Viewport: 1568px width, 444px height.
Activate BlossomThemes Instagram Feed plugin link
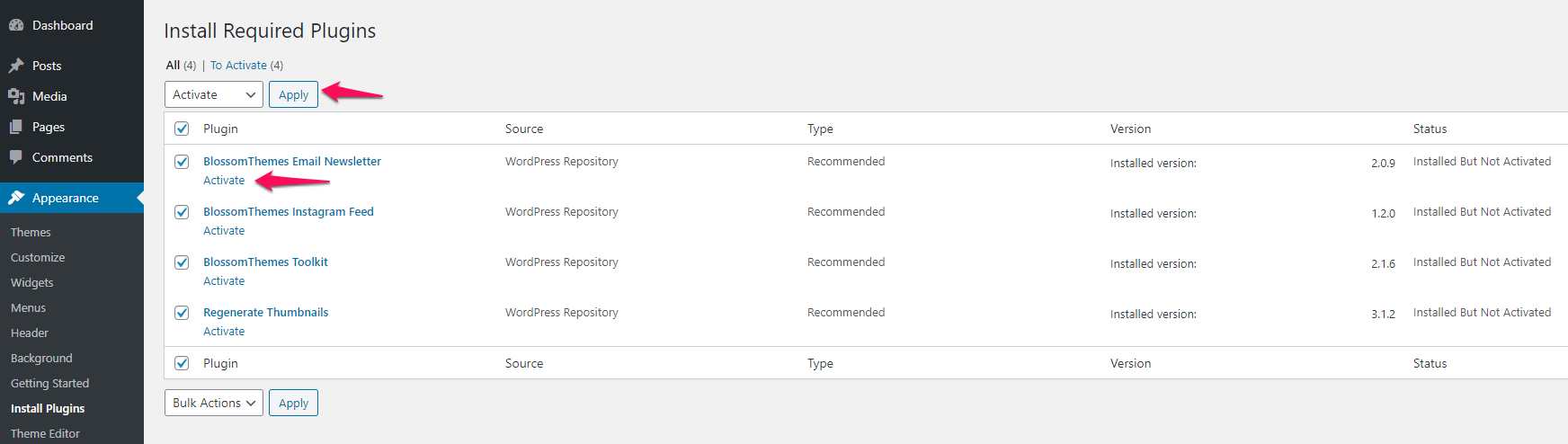pyautogui.click(x=224, y=231)
